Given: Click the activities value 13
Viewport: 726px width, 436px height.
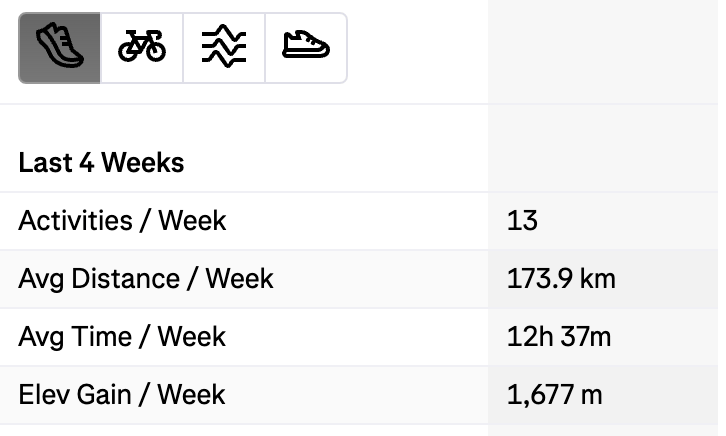Looking at the screenshot, I should click(522, 220).
